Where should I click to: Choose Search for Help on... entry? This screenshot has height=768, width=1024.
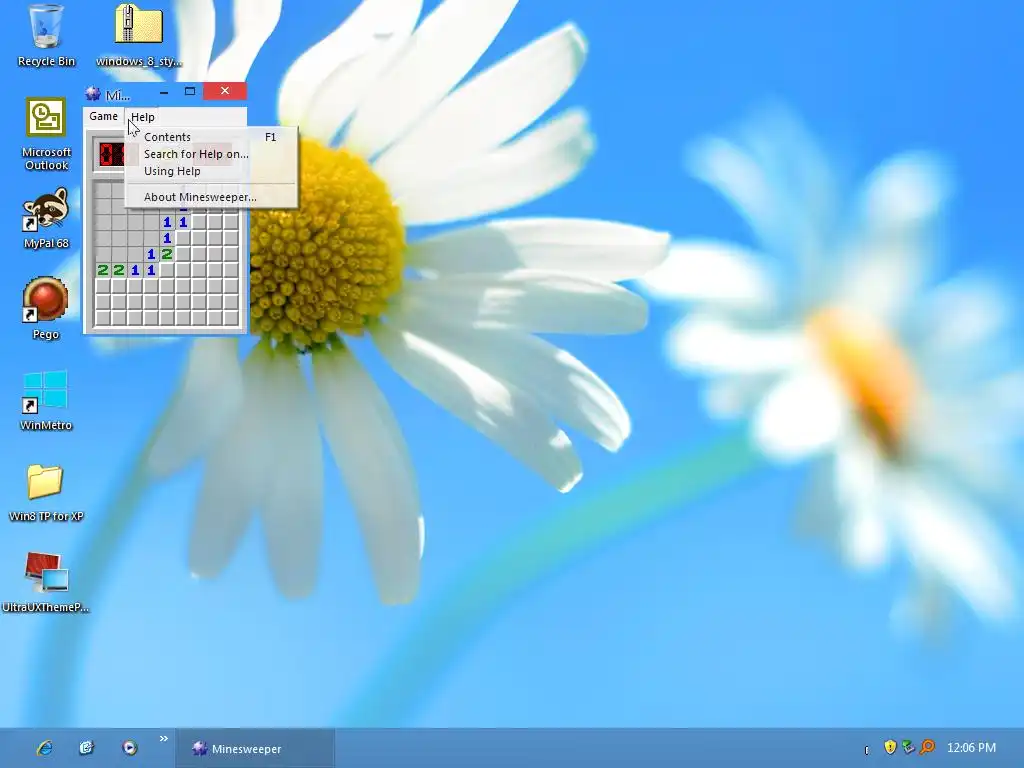pos(211,154)
